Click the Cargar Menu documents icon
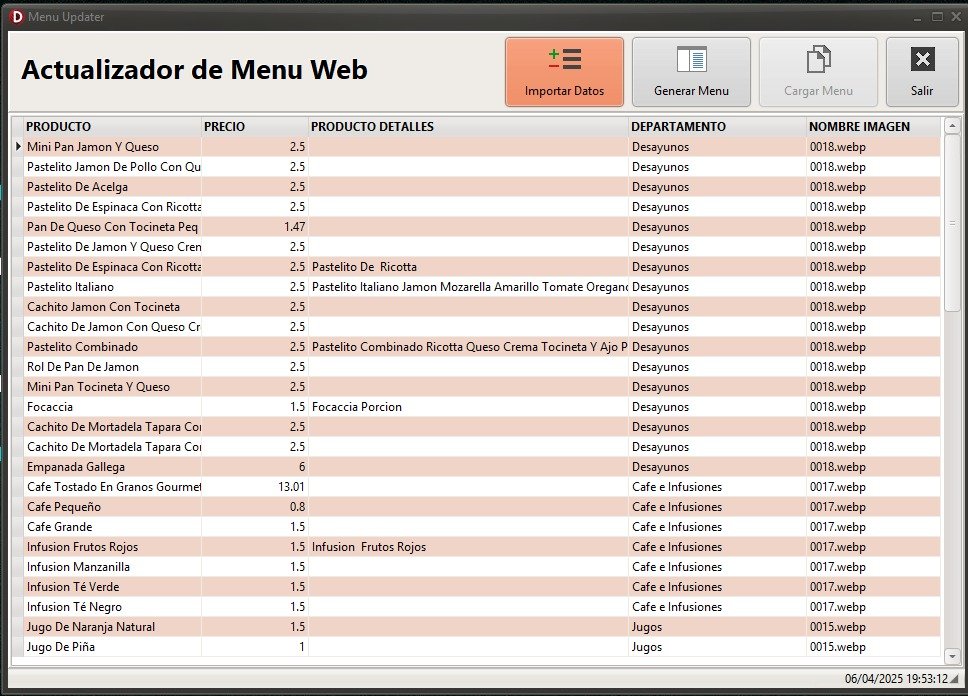Image resolution: width=968 pixels, height=696 pixels. [x=818, y=60]
